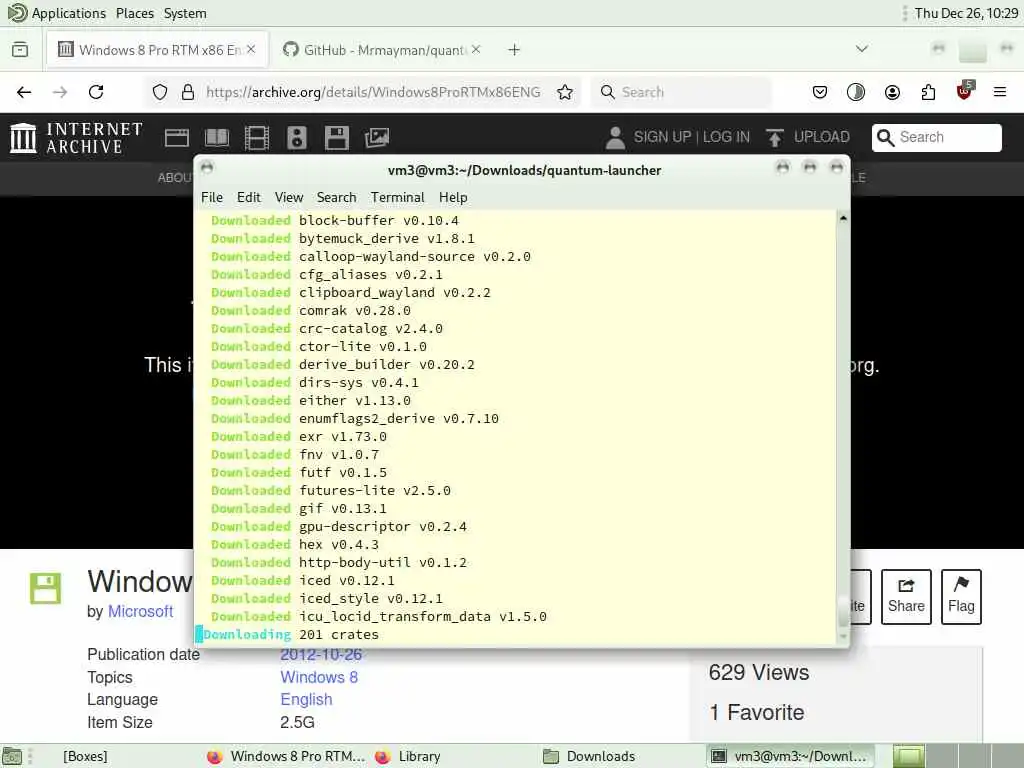
Task: Open the Audio speaker icon
Action: [296, 138]
